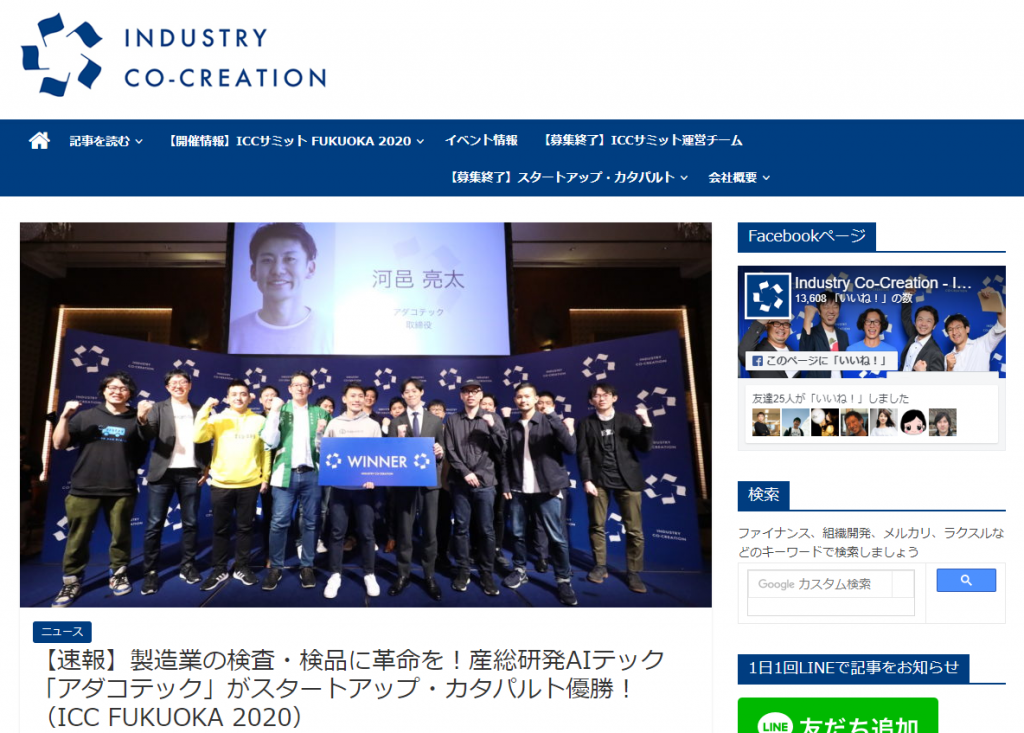This screenshot has height=733, width=1024.
Task: Open the winner group photo image
Action: click(x=366, y=415)
